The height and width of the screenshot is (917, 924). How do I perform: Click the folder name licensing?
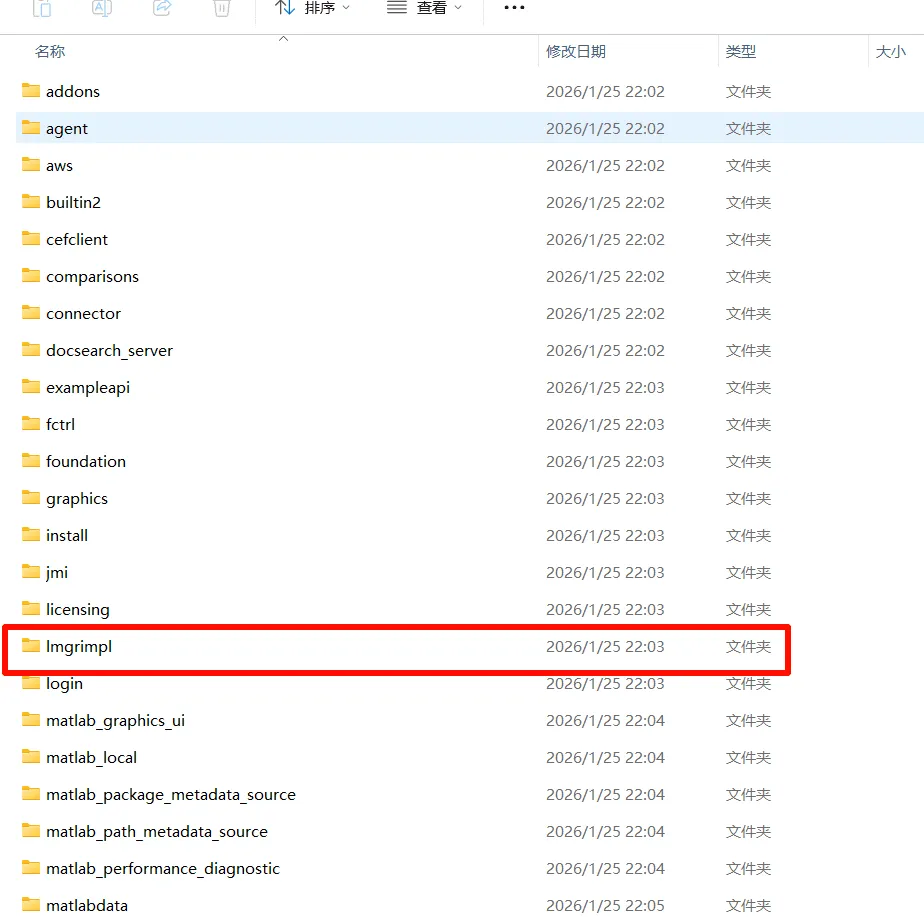78,610
